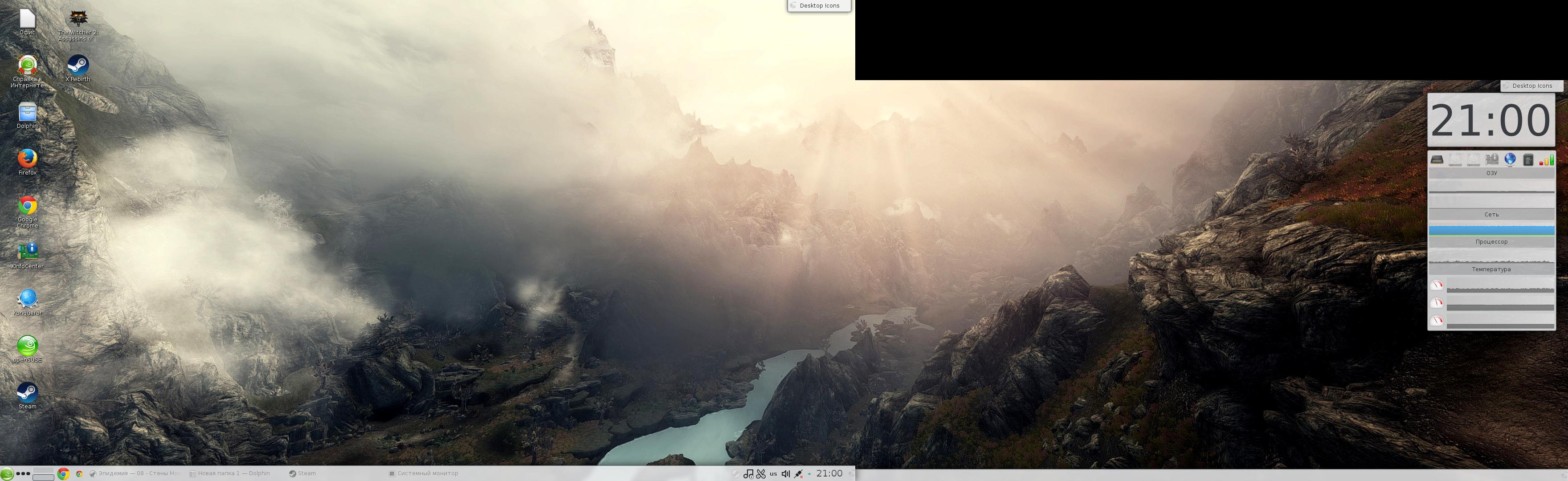Open the openSUSE application launcher menu

(x=7, y=474)
